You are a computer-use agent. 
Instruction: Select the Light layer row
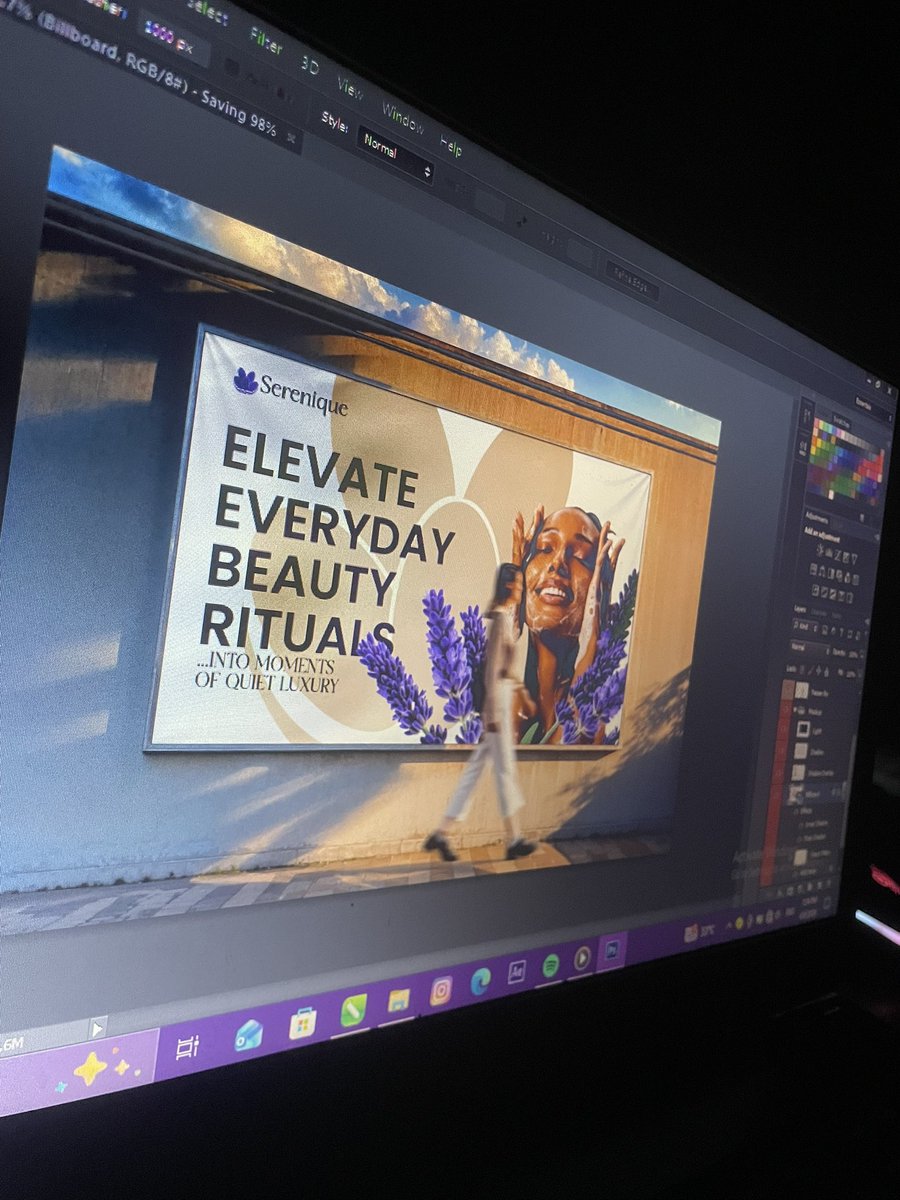(814, 729)
